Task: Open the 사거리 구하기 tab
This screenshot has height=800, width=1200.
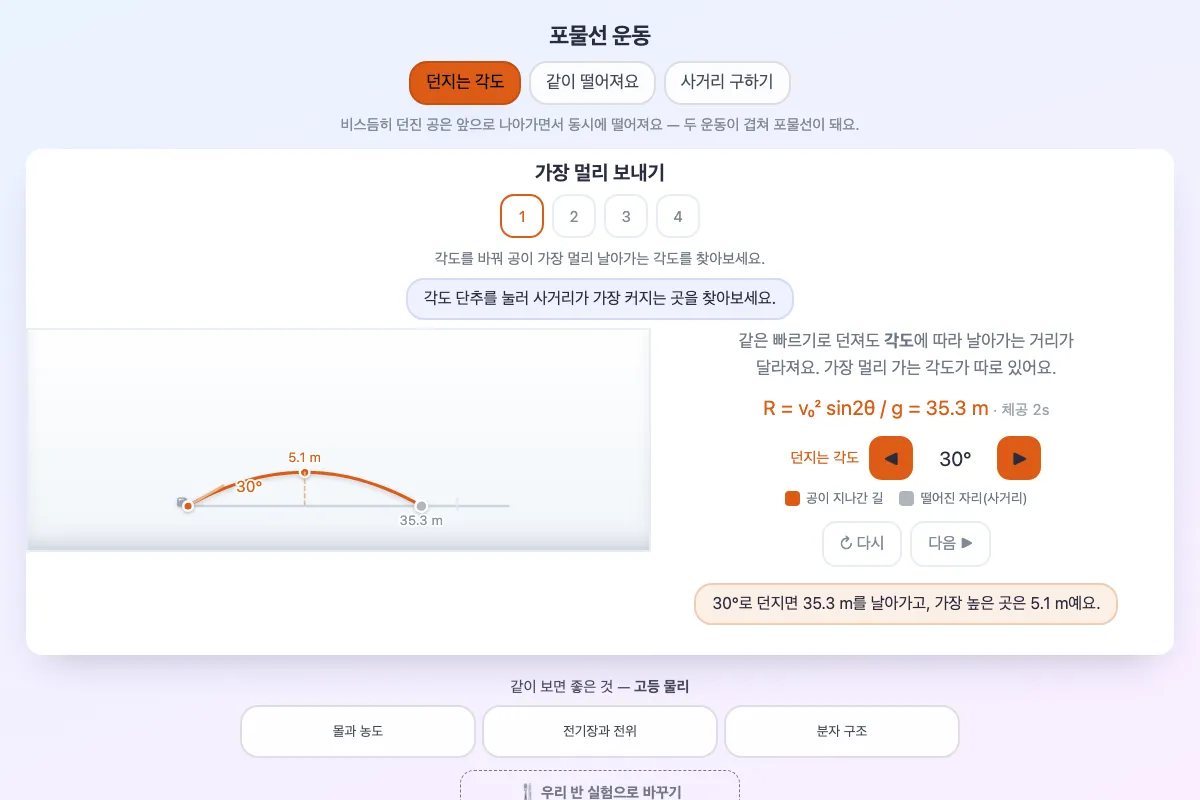Action: [x=727, y=82]
